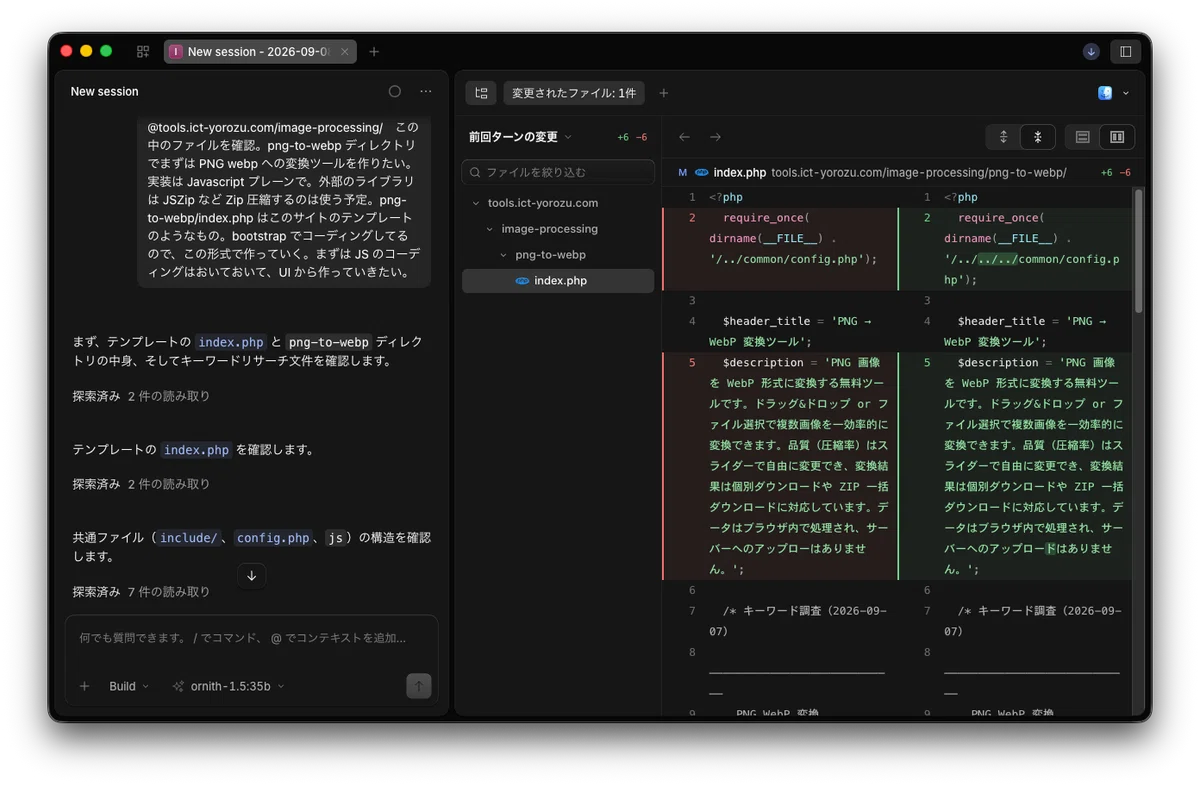1200x786 pixels.
Task: Click the New session panel title
Action: [105, 91]
